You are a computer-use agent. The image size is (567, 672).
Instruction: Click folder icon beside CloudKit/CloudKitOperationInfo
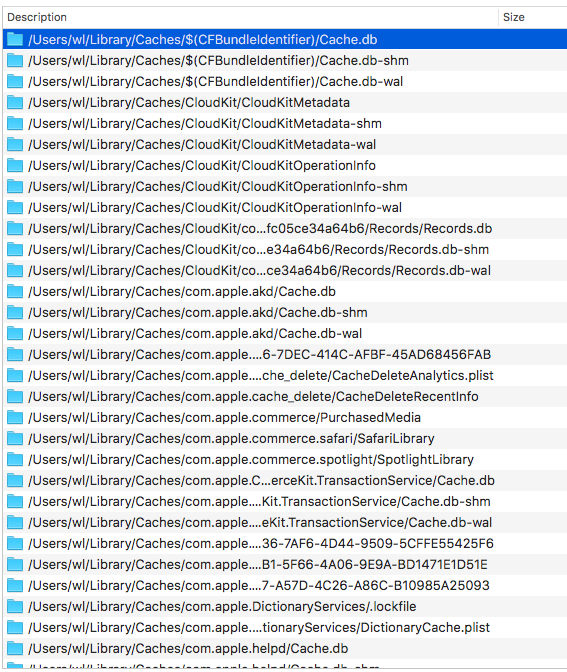tap(15, 165)
